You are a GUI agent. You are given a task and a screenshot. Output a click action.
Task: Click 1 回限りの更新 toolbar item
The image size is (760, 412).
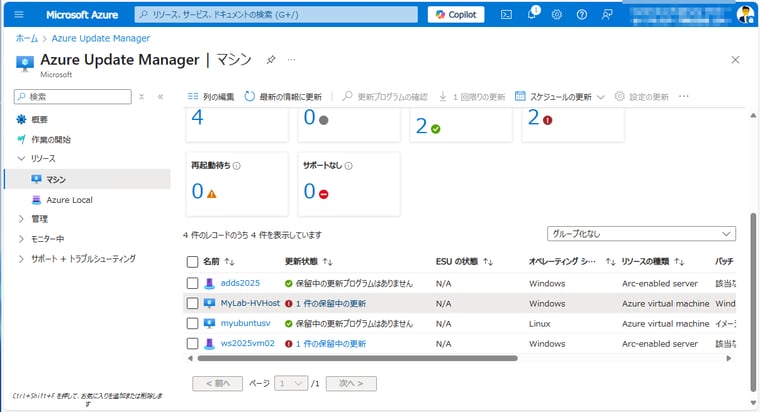[473, 96]
